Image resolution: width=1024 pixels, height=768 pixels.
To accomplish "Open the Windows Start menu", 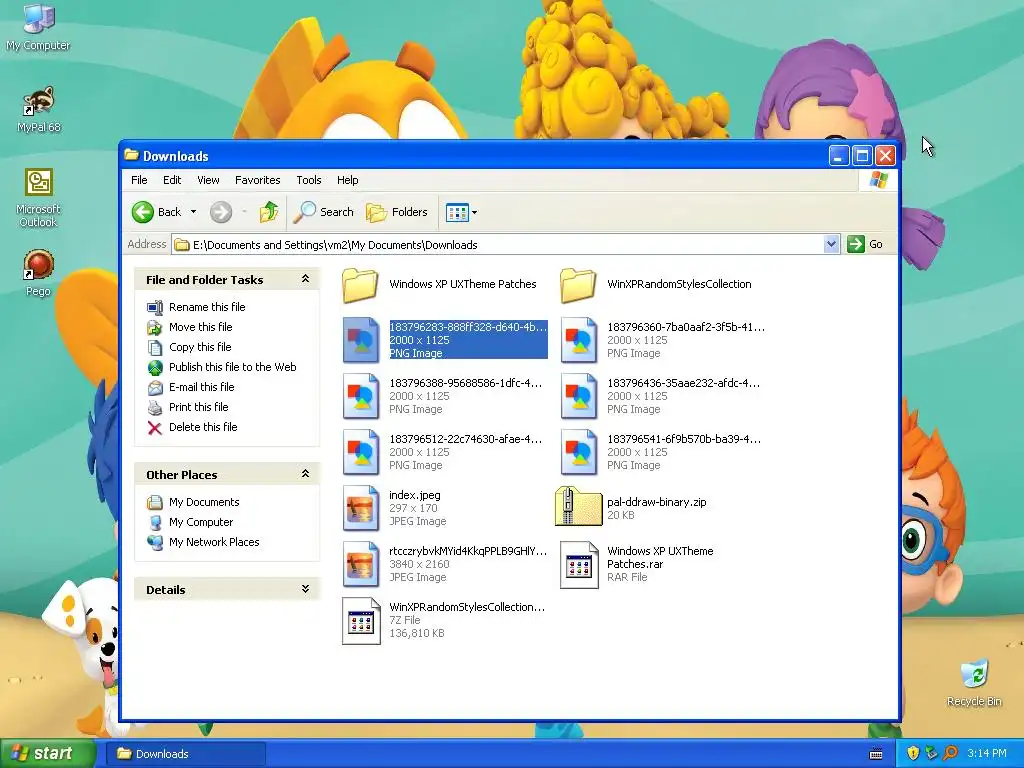I will (48, 754).
